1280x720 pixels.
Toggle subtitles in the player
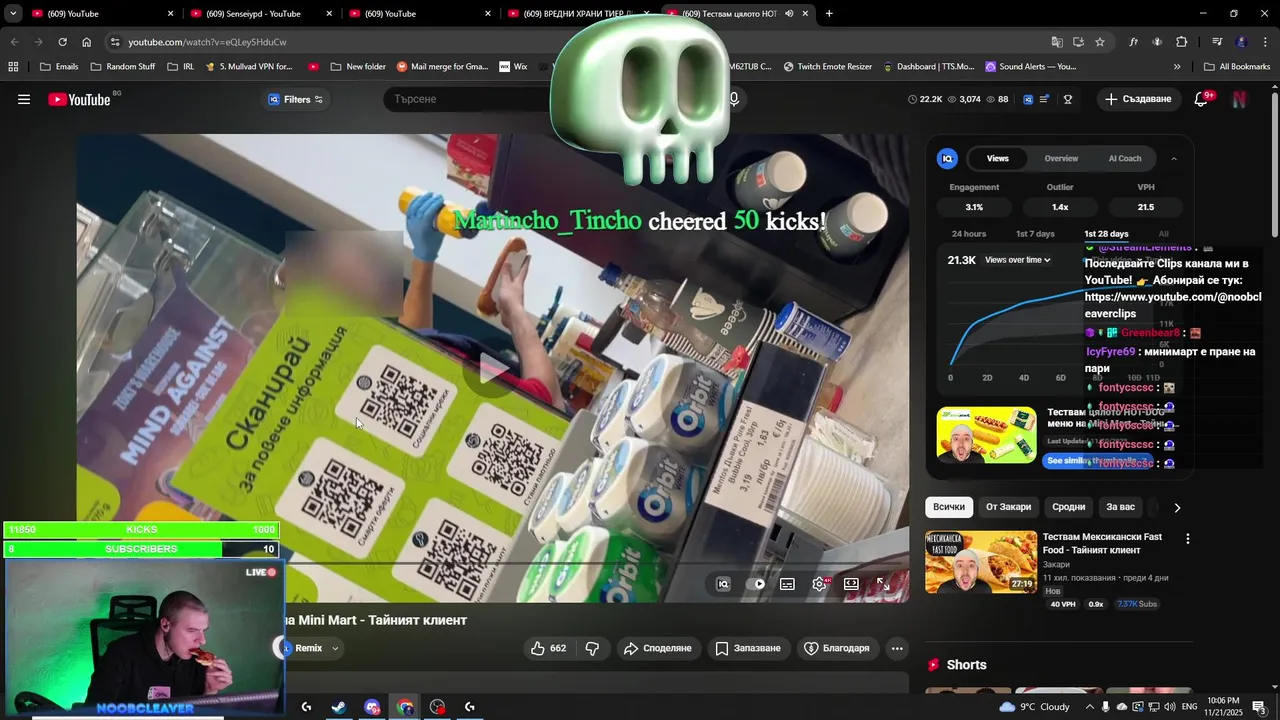(787, 584)
